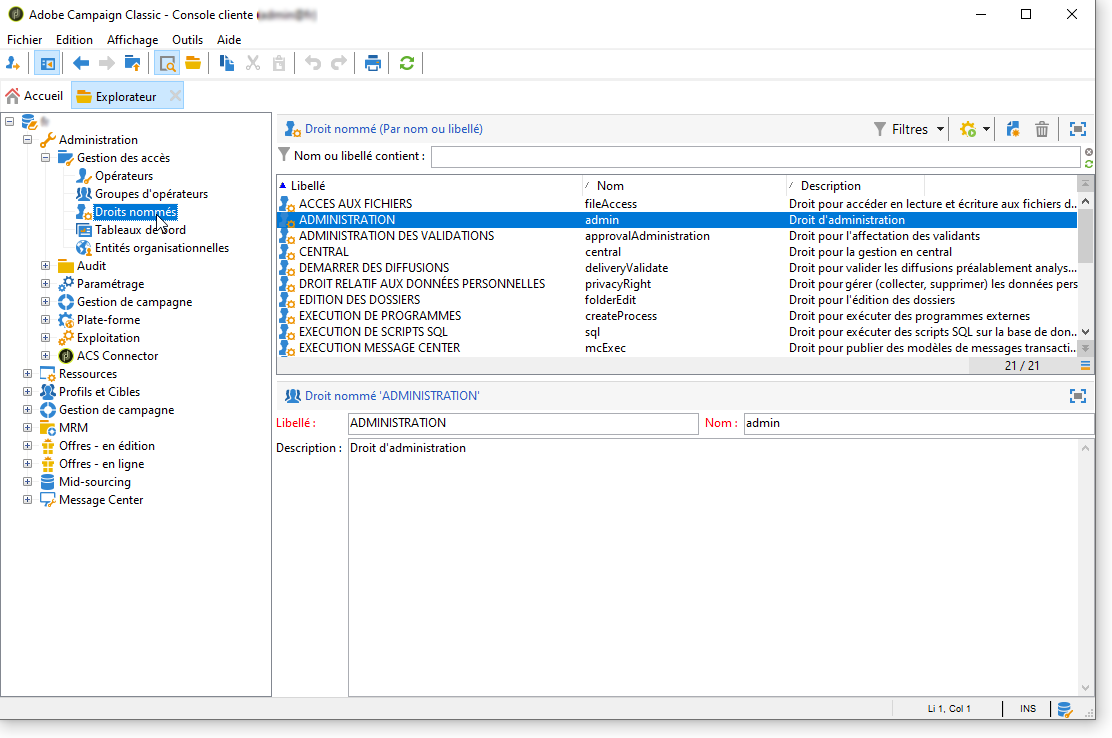
Task: Click the new named right icon
Action: 1012,129
